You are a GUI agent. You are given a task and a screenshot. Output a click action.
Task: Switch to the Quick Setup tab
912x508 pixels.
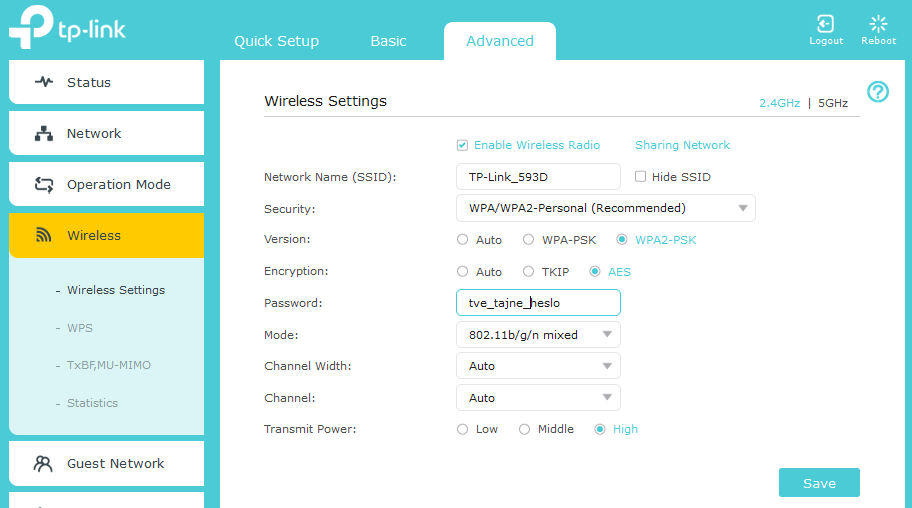[x=276, y=41]
